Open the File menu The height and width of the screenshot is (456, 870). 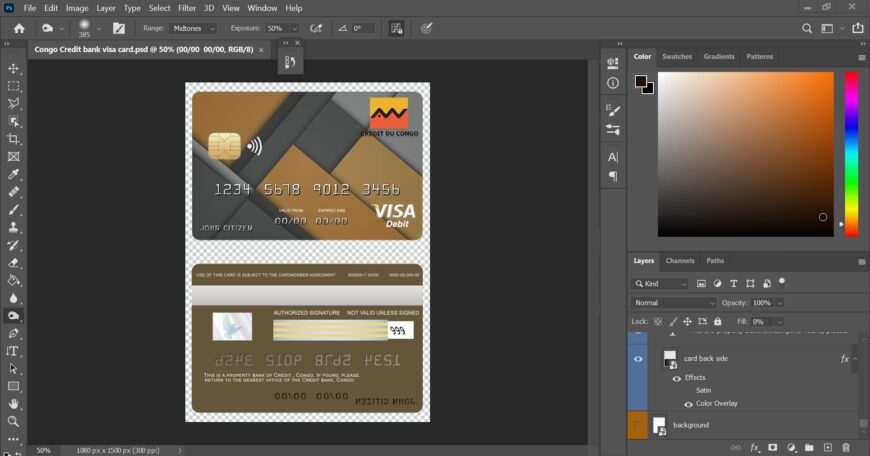(29, 8)
